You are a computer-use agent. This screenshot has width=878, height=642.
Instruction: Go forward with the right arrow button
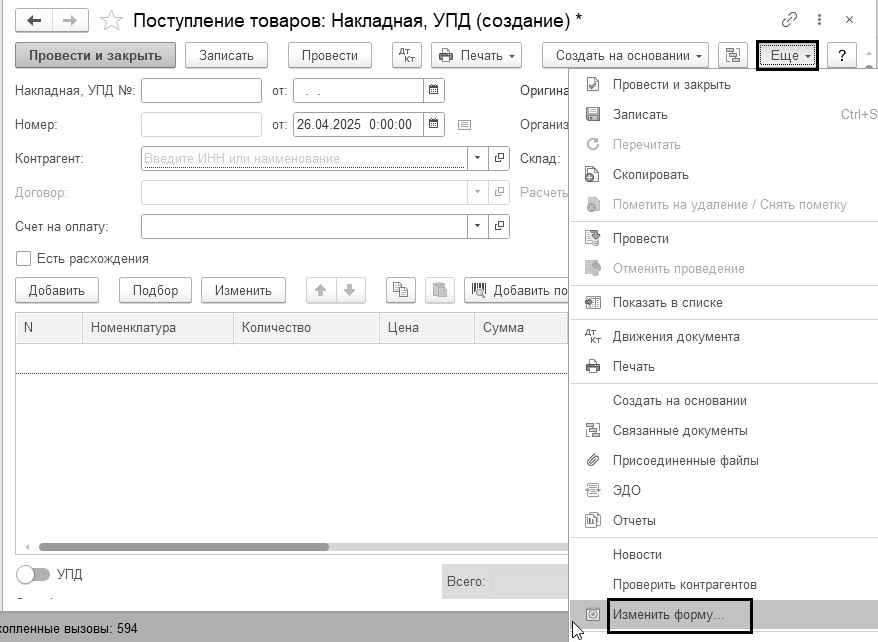[70, 21]
